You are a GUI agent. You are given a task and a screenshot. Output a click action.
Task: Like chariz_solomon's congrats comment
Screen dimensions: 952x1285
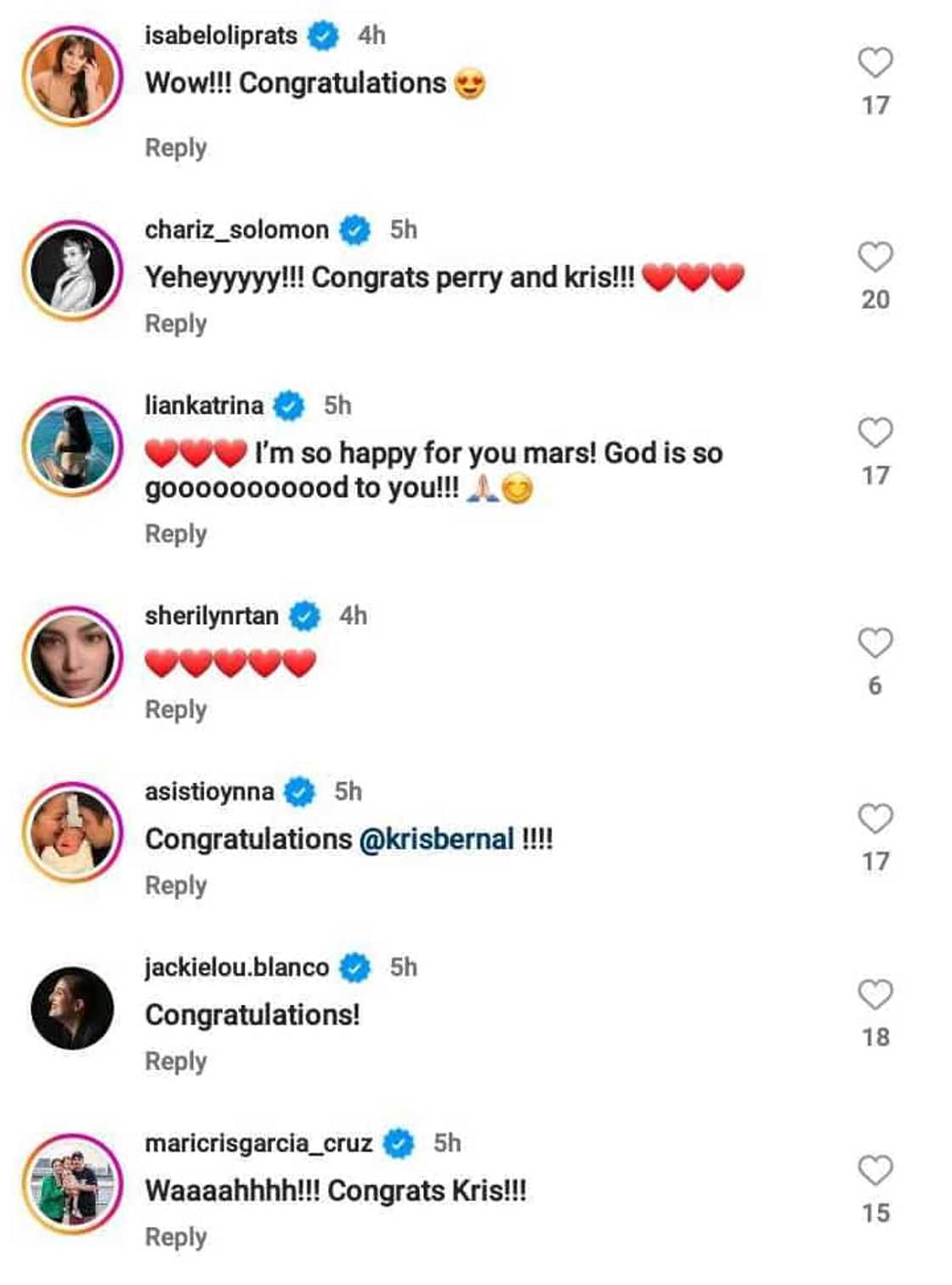coord(875,257)
